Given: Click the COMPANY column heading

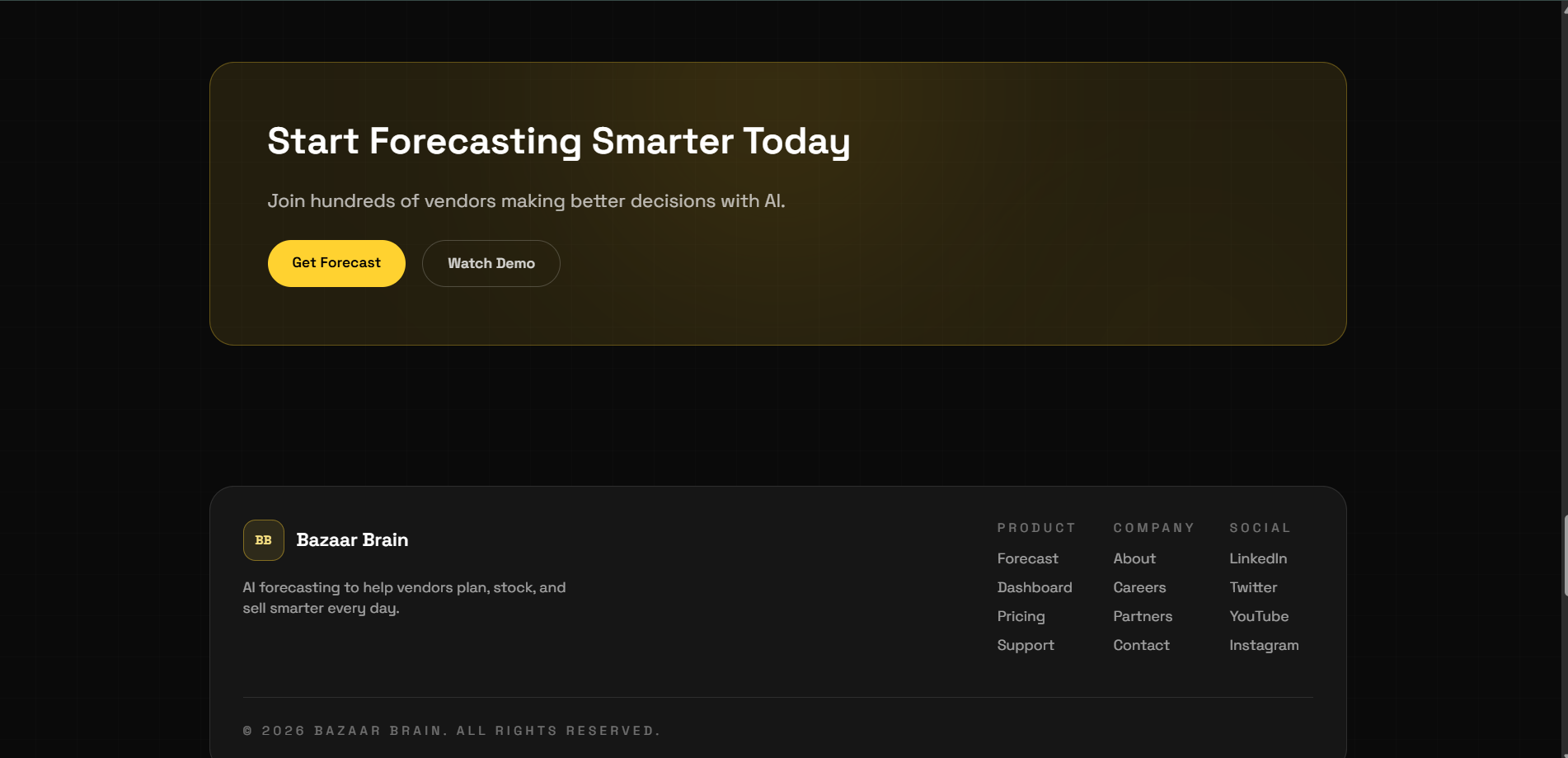Looking at the screenshot, I should pyautogui.click(x=1154, y=528).
